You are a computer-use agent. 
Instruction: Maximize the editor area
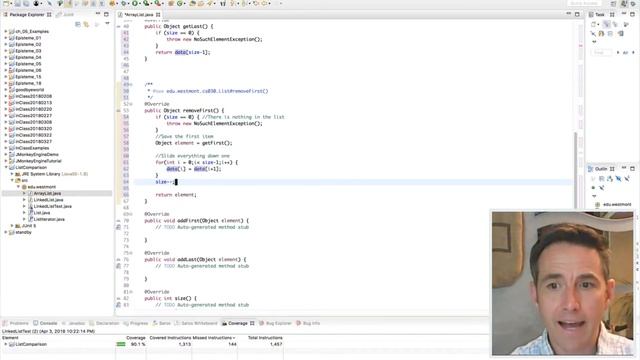point(577,14)
